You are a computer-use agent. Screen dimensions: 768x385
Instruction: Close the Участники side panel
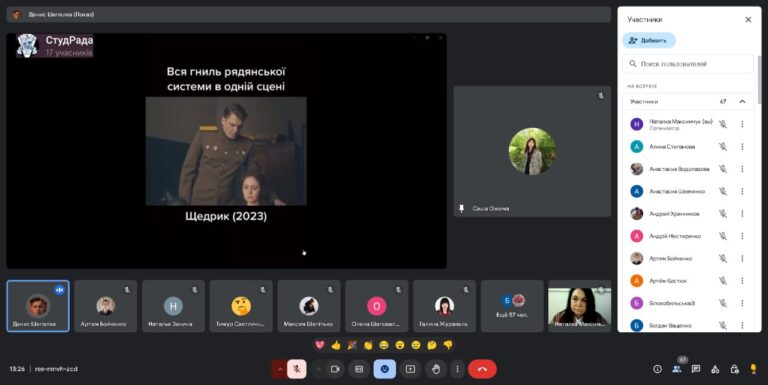[748, 20]
